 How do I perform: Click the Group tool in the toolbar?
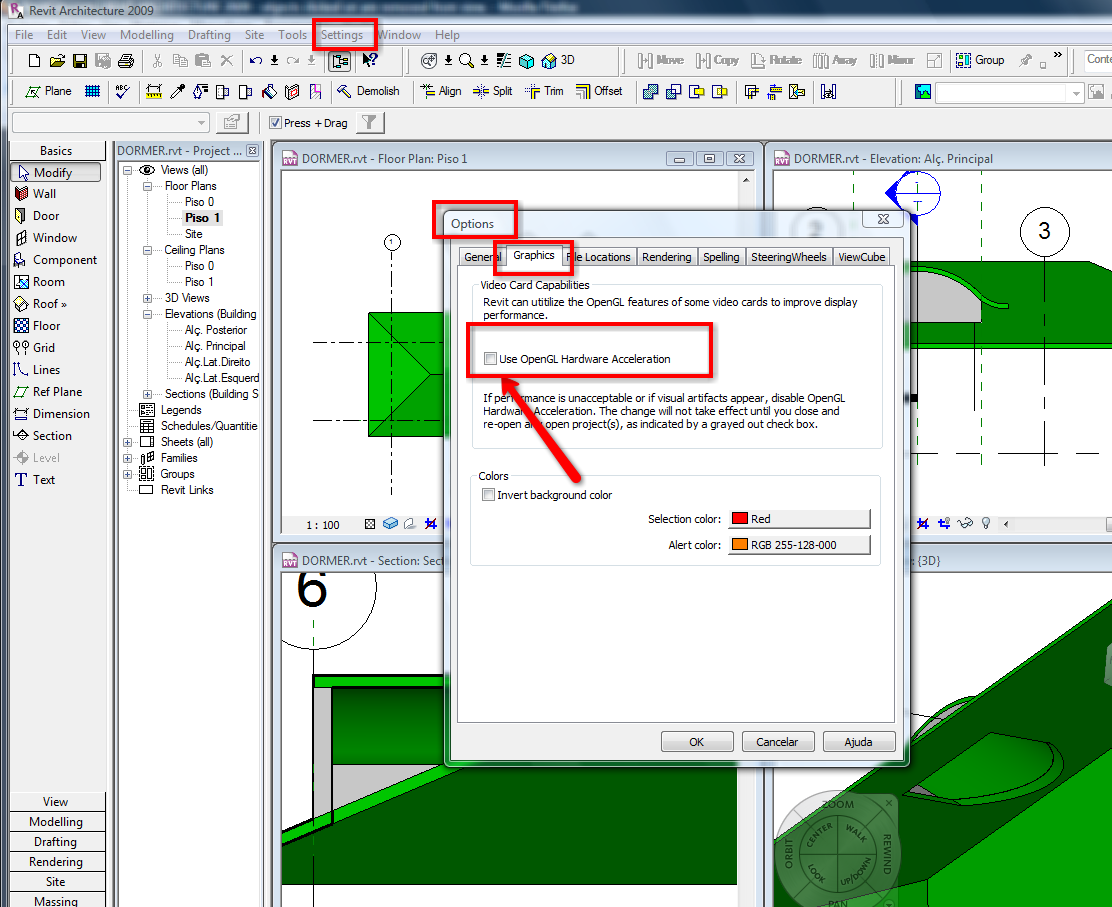pyautogui.click(x=980, y=60)
